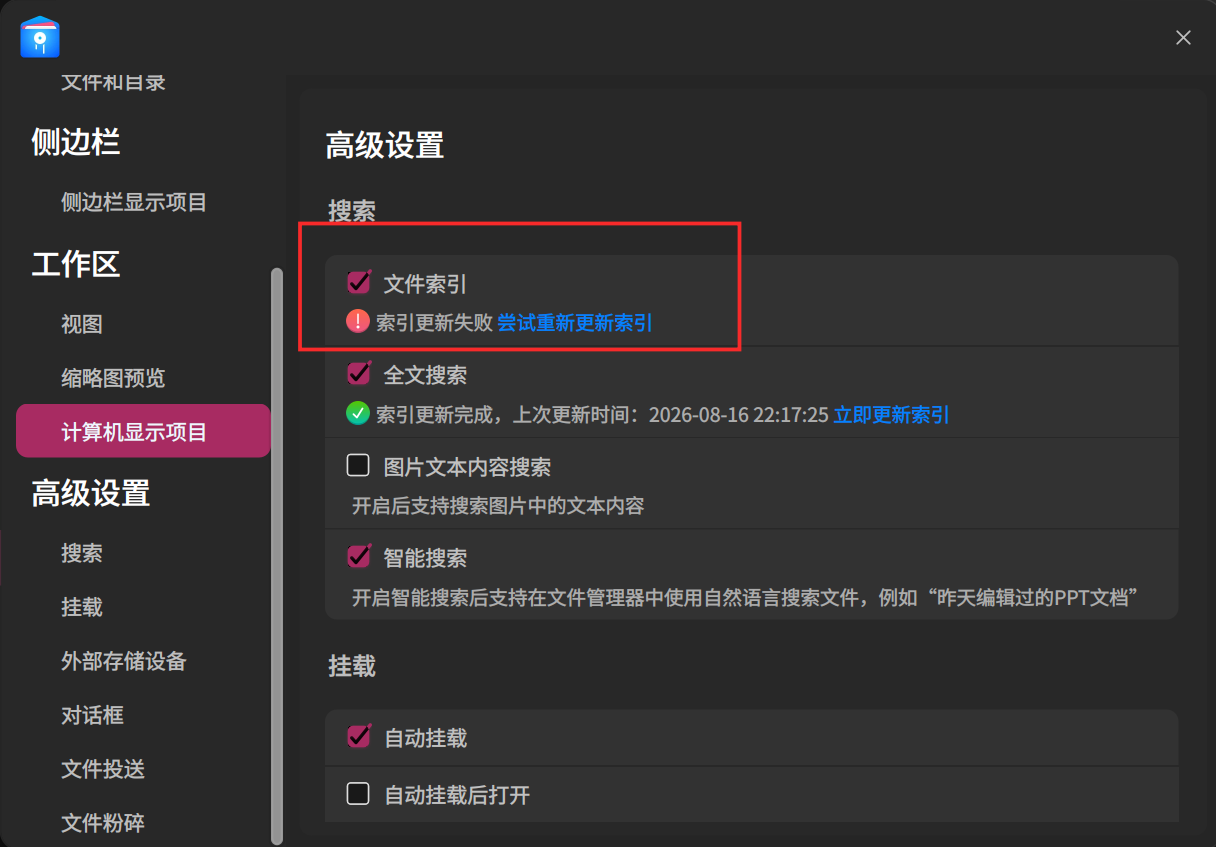The height and width of the screenshot is (847, 1216).
Task: Jump to 搜索 section in the sidebar
Action: pos(82,553)
